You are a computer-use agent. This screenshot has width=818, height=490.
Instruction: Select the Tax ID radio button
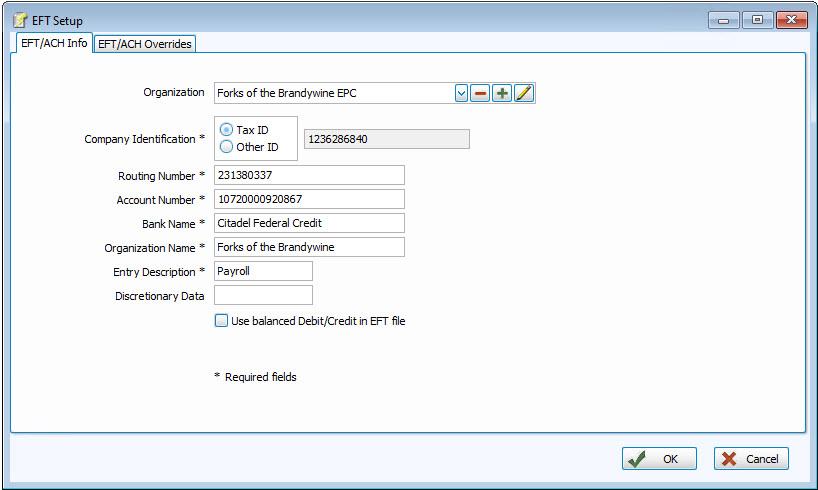point(226,129)
